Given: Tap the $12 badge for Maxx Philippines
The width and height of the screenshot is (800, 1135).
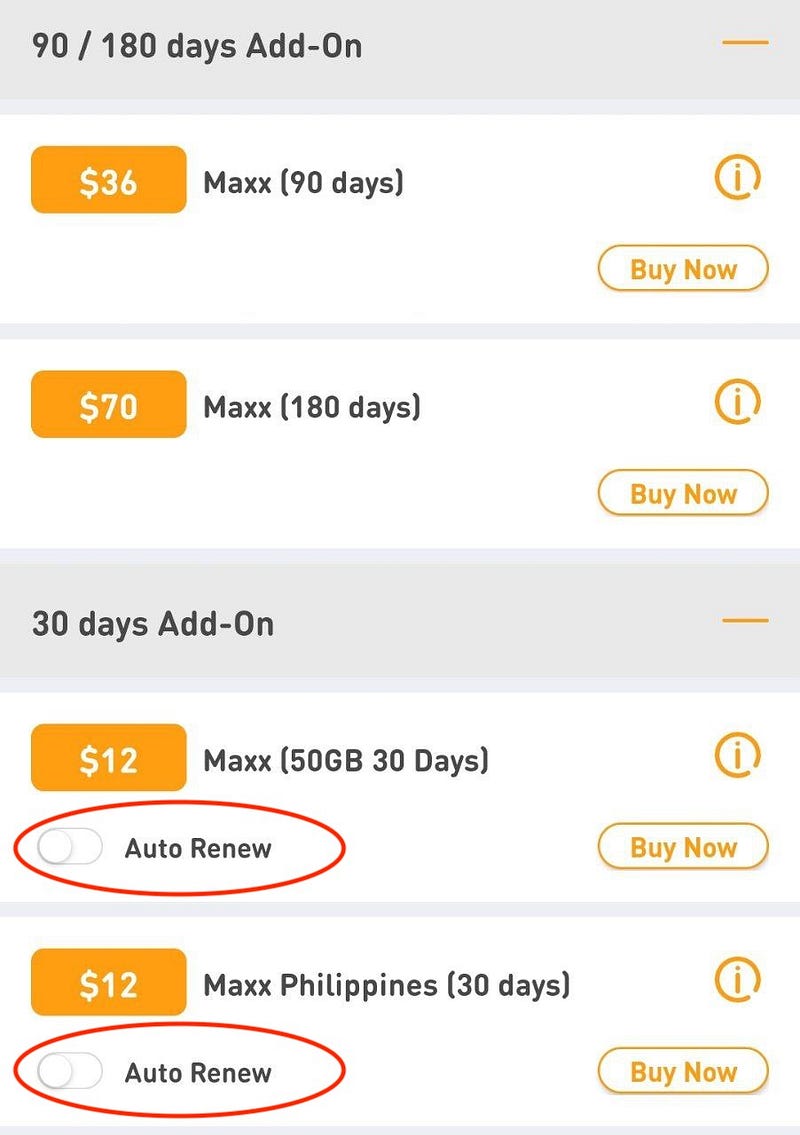Looking at the screenshot, I should pyautogui.click(x=109, y=983).
